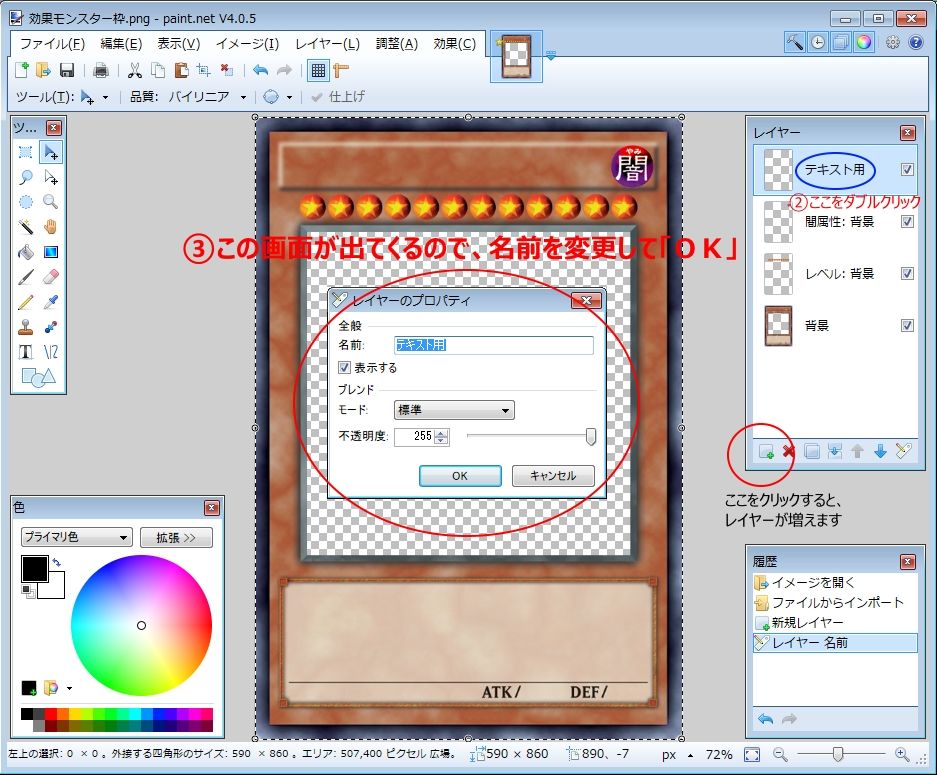Select the Paintbrush tool
The height and width of the screenshot is (775, 937).
point(25,277)
